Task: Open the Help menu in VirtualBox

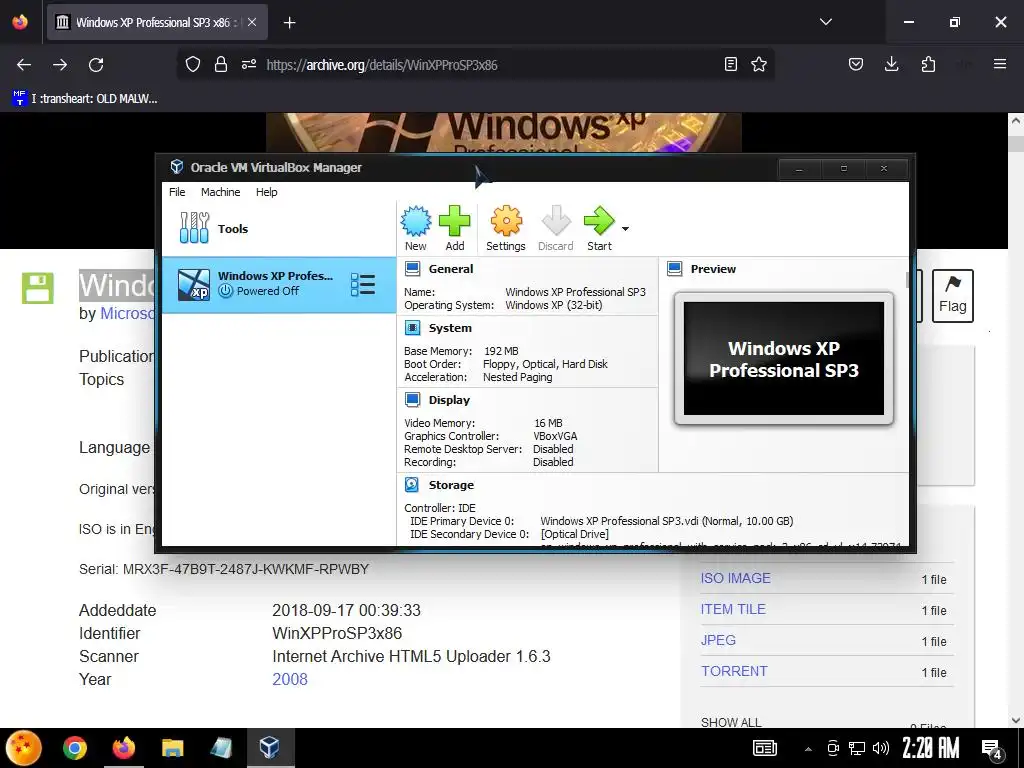Action: click(x=266, y=192)
